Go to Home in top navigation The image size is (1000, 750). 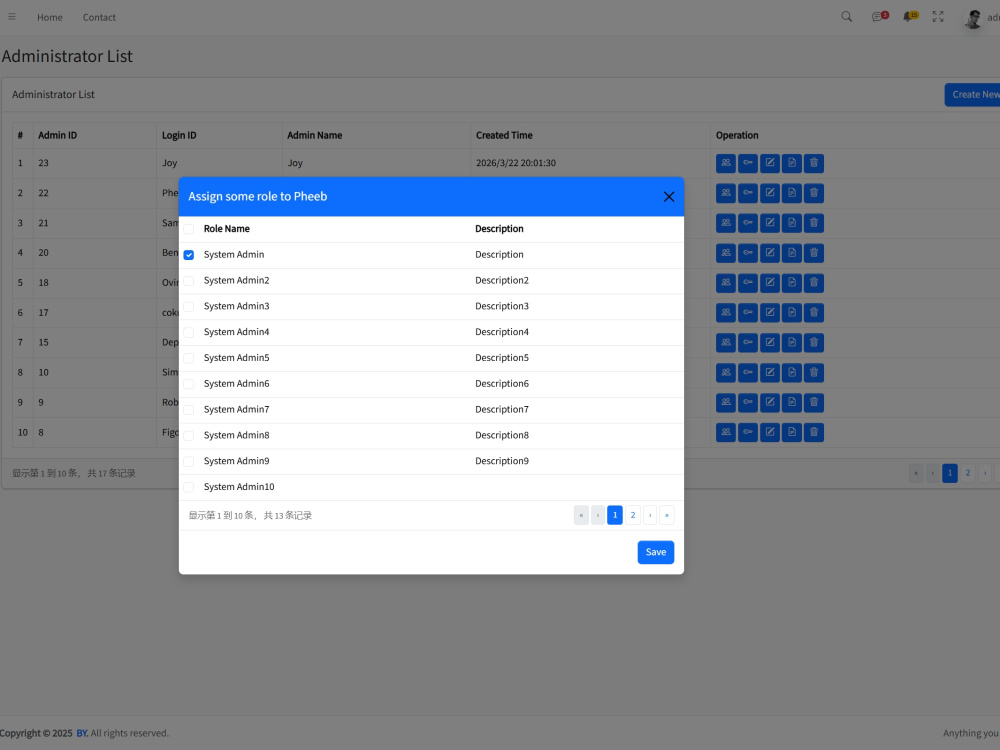click(x=50, y=17)
